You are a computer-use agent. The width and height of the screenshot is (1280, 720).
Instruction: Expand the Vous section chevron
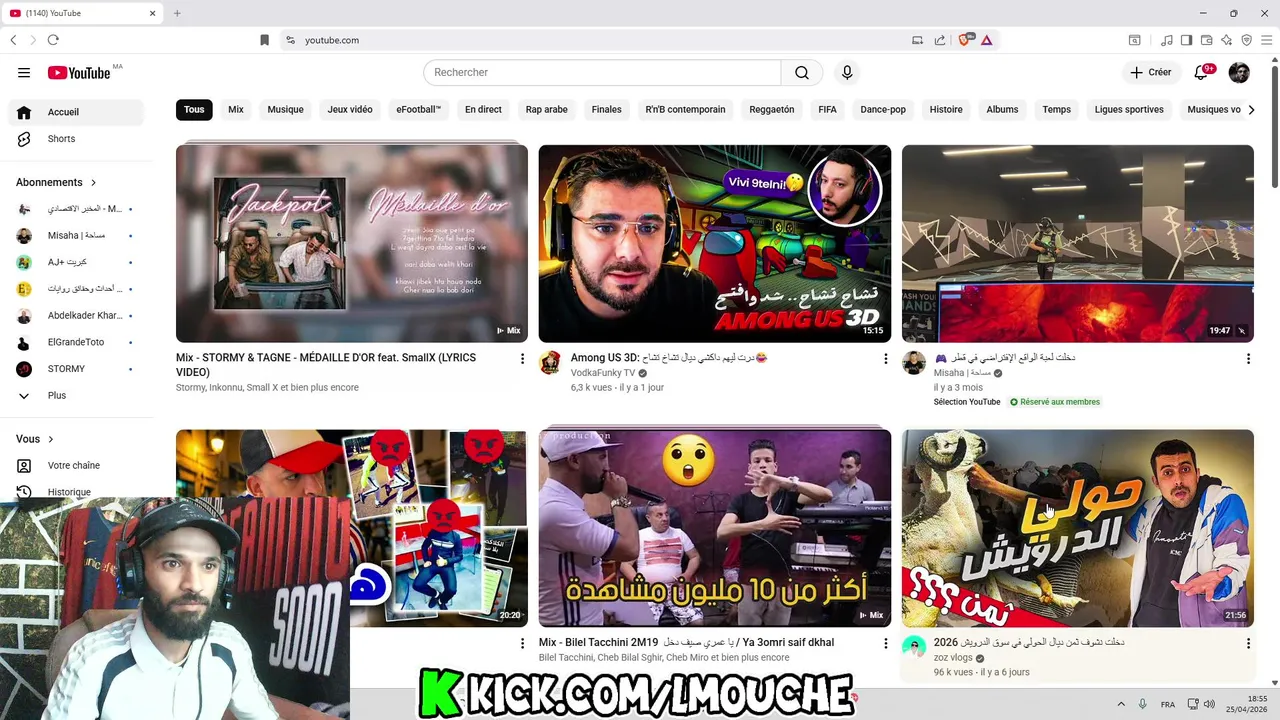[51, 439]
